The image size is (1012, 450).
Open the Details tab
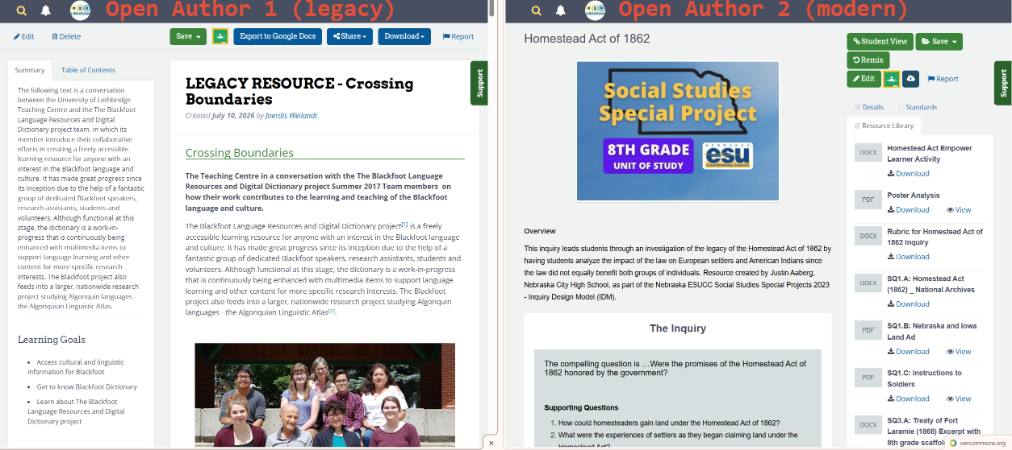869,107
